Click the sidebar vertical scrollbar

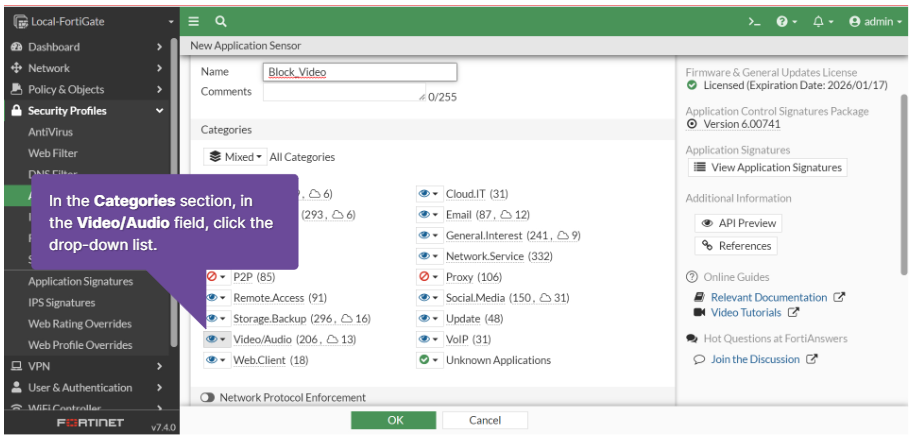pyautogui.click(x=173, y=192)
